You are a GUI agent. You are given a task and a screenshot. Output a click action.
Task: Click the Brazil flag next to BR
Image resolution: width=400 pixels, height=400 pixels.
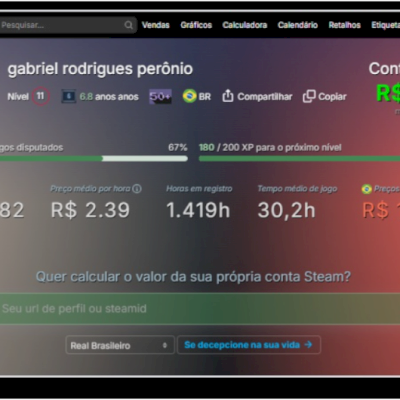point(189,96)
